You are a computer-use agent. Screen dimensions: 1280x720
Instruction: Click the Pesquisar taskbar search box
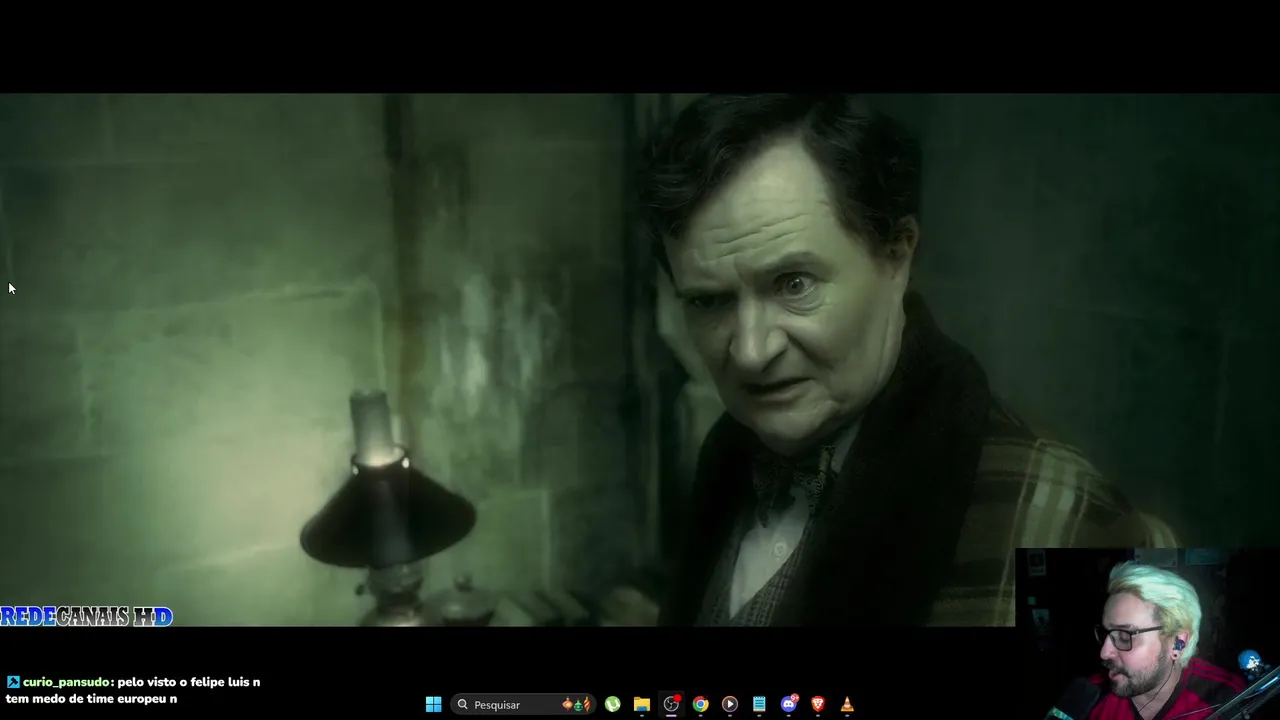[x=522, y=705]
